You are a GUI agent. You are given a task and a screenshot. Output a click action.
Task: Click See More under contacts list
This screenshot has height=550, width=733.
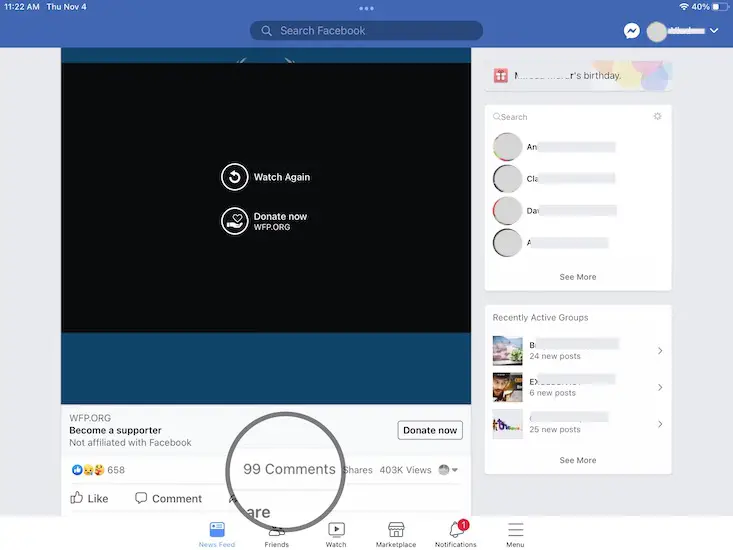click(x=577, y=277)
